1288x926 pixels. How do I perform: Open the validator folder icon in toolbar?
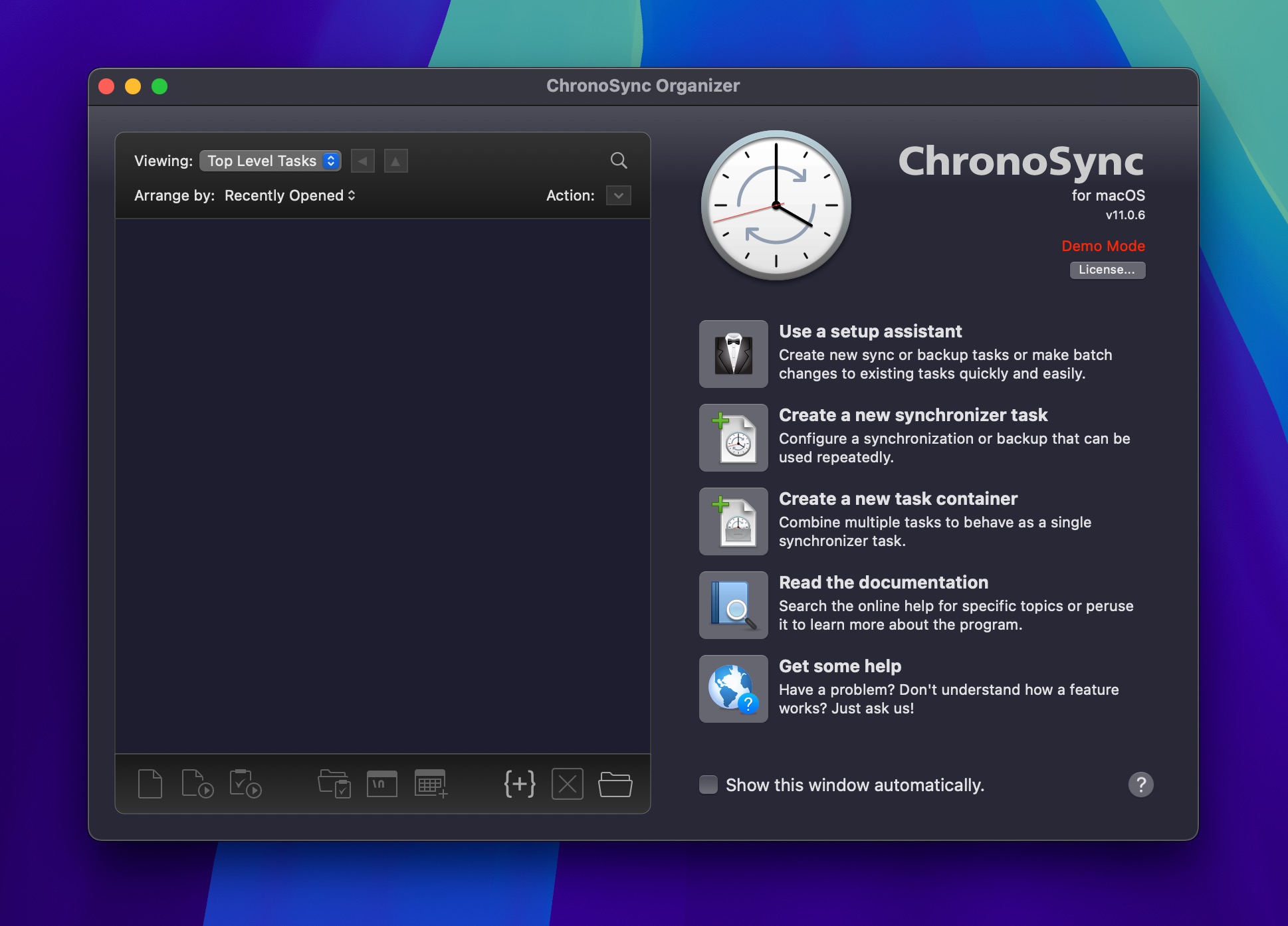[335, 784]
